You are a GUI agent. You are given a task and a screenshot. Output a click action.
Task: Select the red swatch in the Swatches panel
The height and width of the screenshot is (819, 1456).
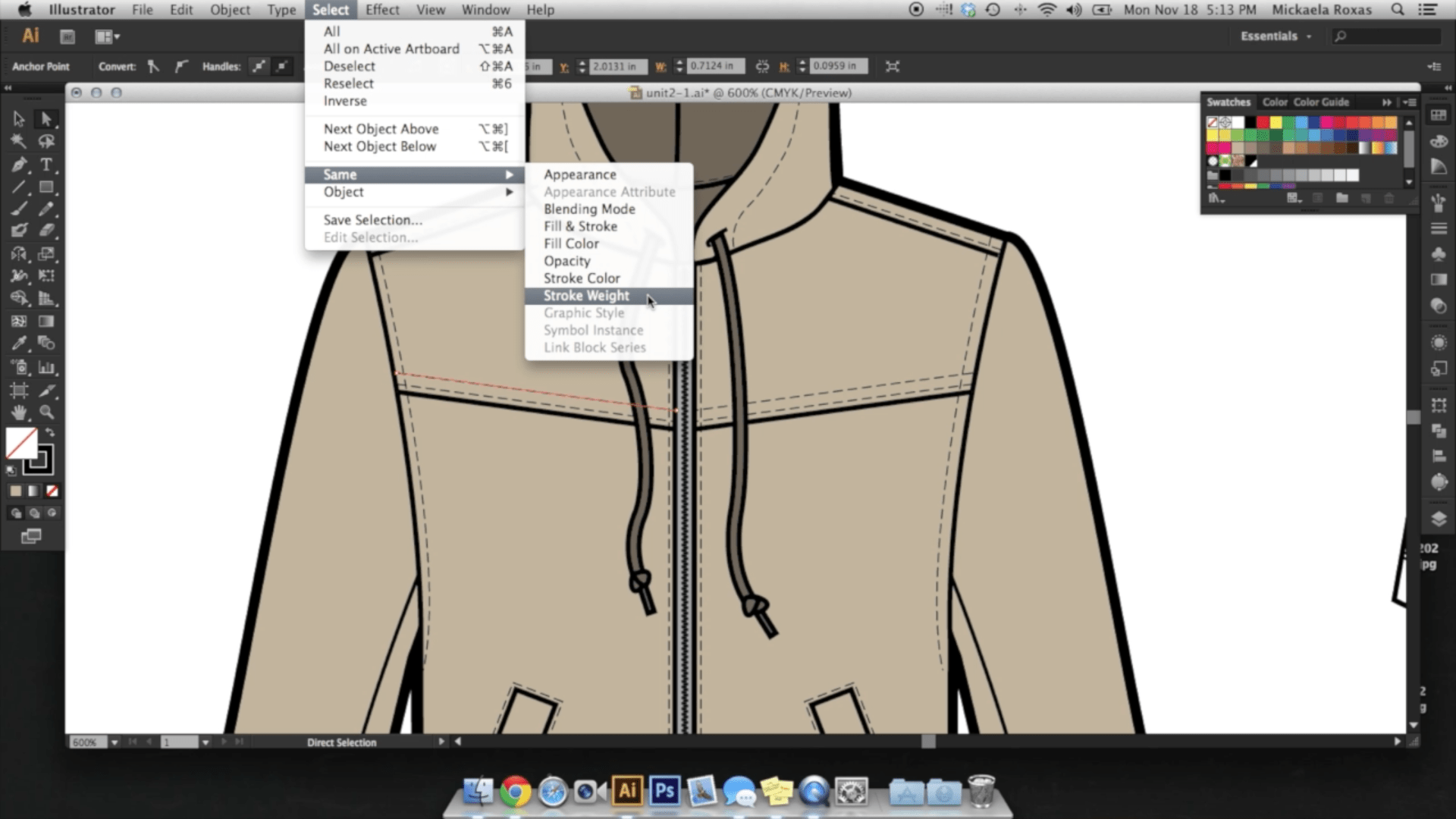[x=1263, y=121]
